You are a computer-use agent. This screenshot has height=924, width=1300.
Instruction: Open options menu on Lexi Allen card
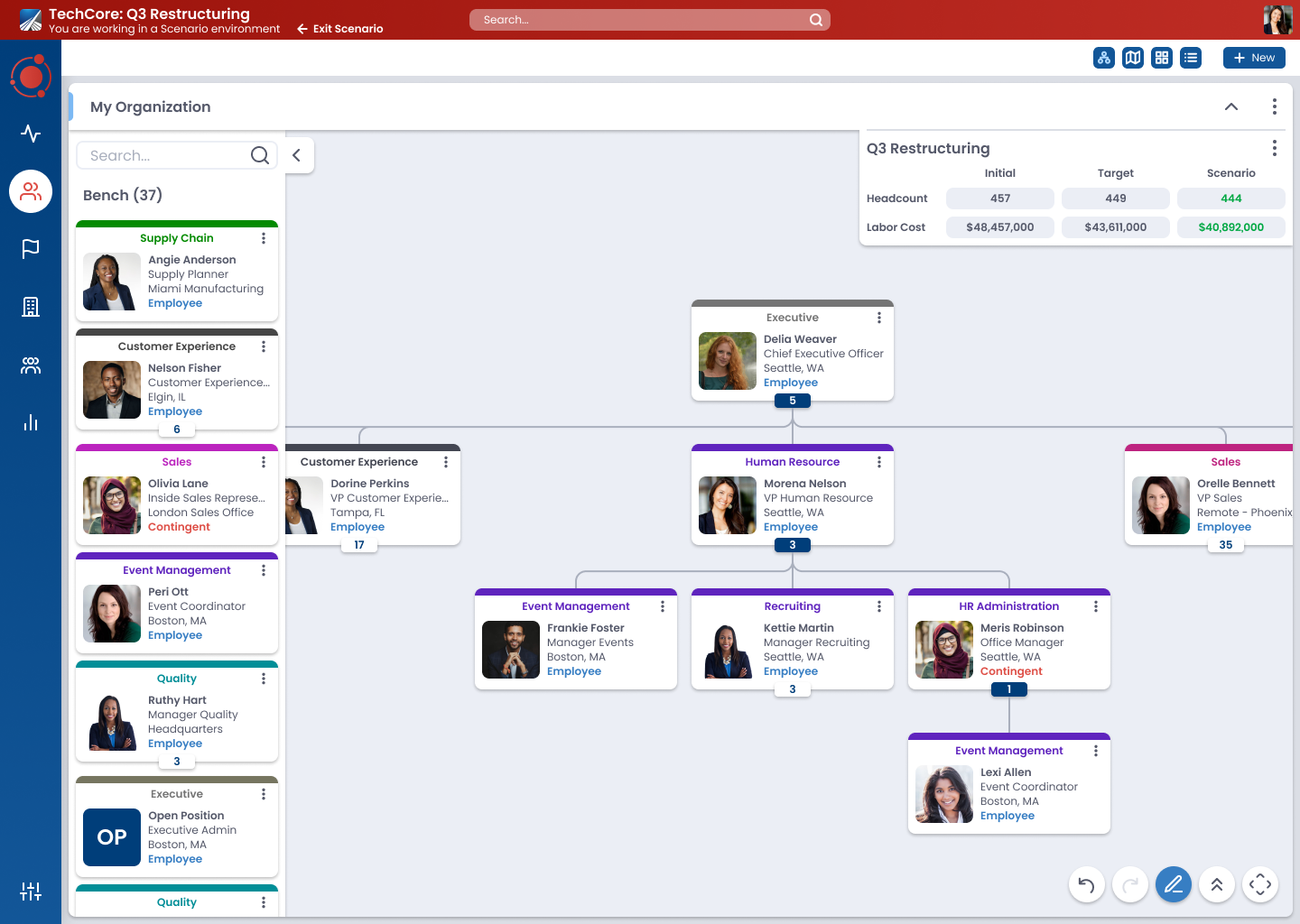pyautogui.click(x=1096, y=751)
